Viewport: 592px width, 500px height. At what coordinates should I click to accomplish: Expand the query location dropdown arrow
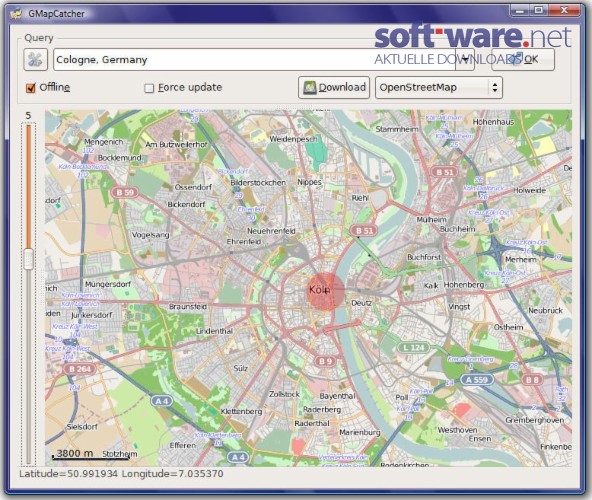click(x=465, y=60)
